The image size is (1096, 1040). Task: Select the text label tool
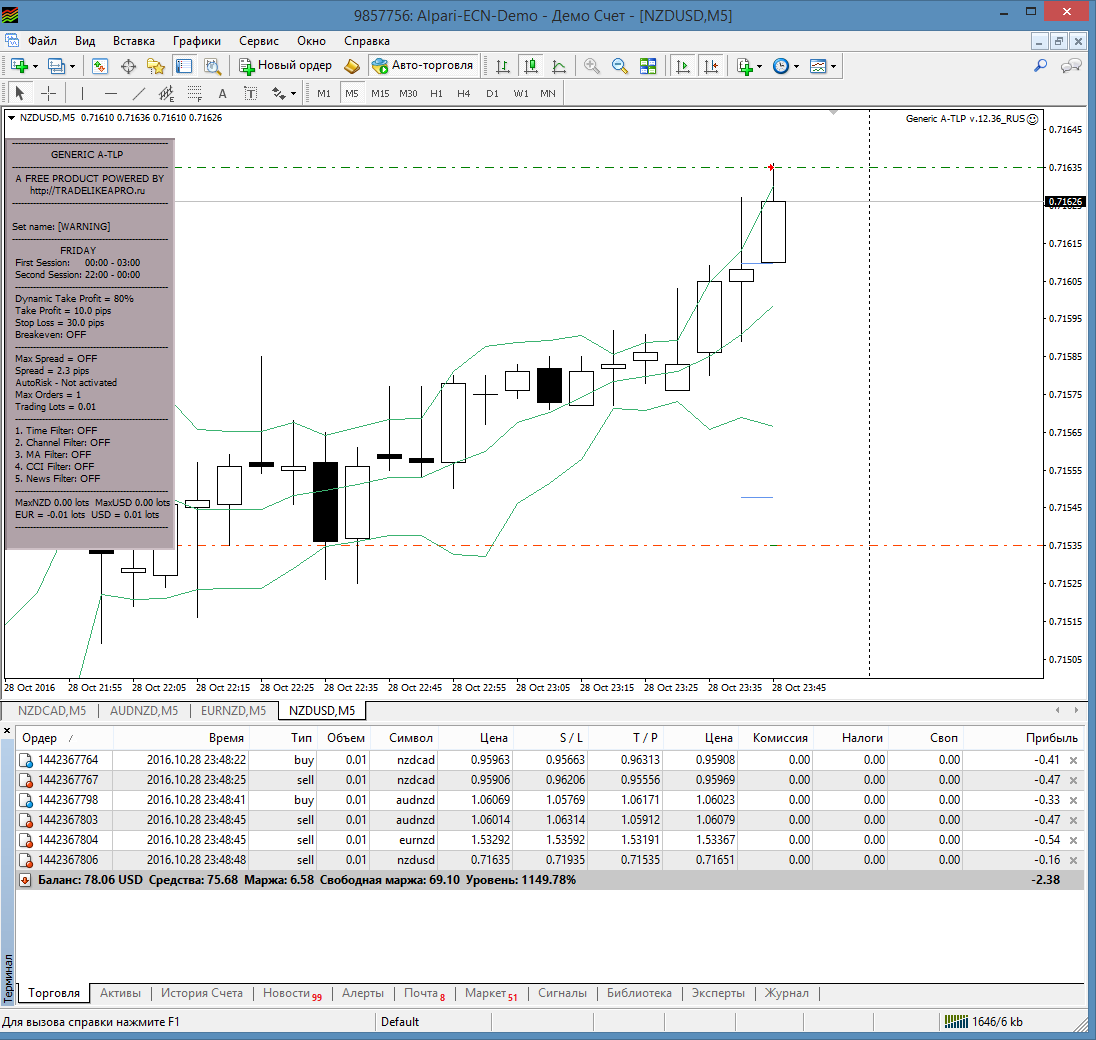(x=250, y=93)
